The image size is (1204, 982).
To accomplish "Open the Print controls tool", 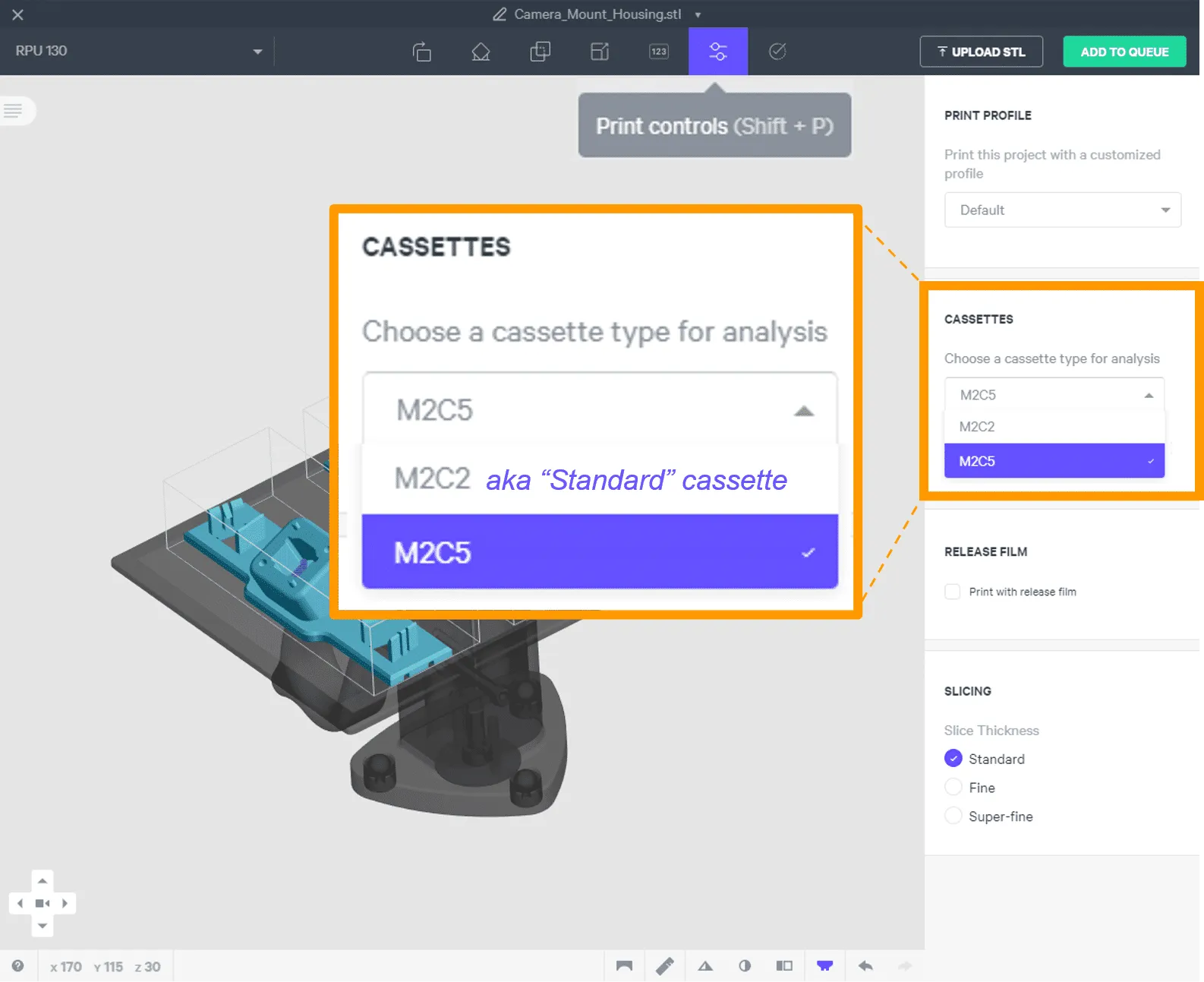I will [x=718, y=52].
